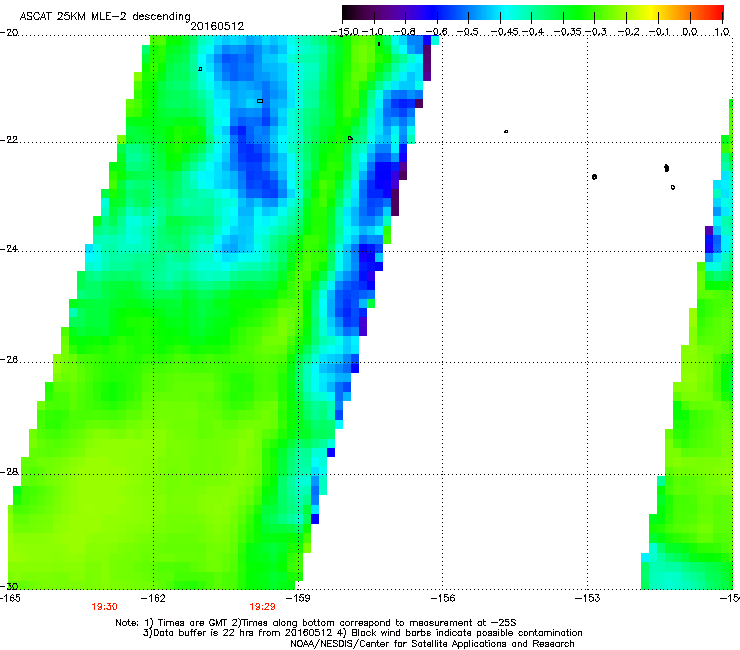Click the -28 latitude axis label
This screenshot has height=650, width=740.
pos(9,472)
